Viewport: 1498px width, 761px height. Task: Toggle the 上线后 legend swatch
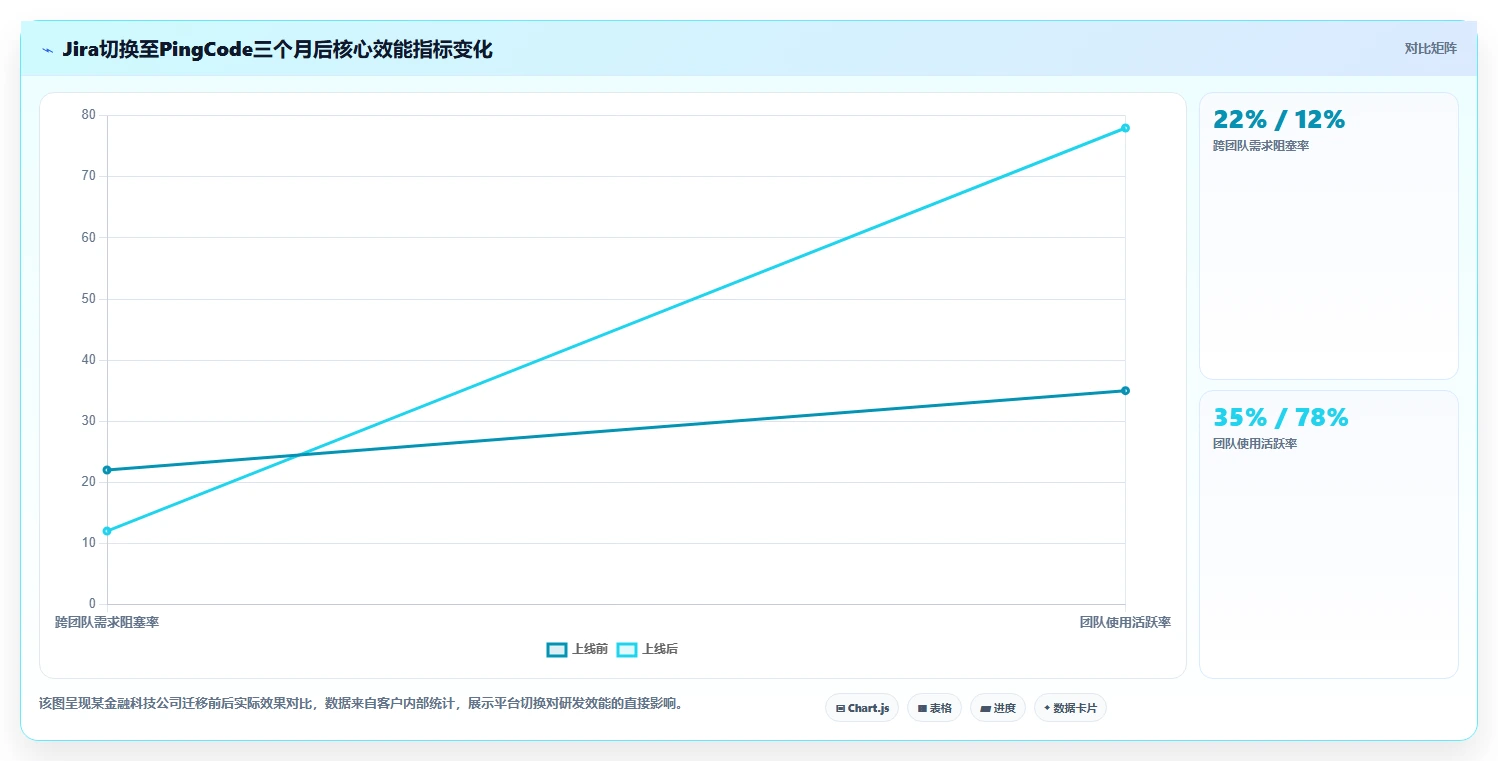[x=627, y=650]
